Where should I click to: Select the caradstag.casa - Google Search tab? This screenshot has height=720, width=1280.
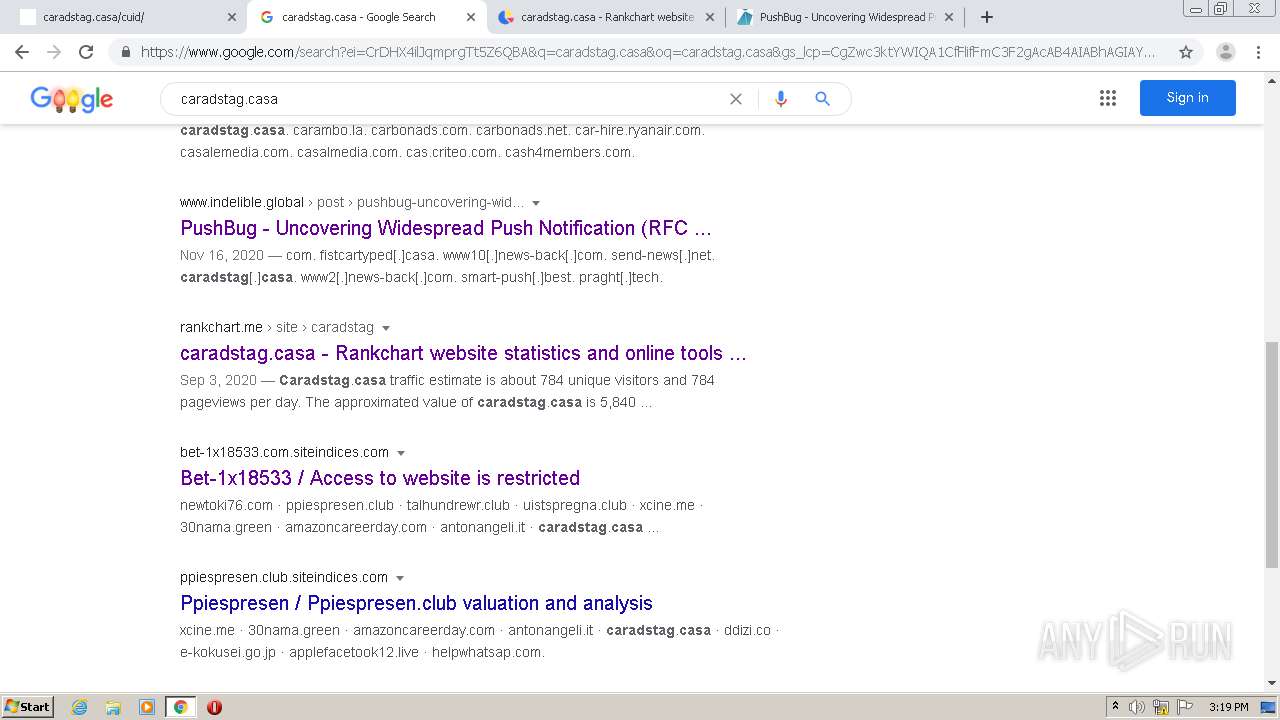[366, 17]
